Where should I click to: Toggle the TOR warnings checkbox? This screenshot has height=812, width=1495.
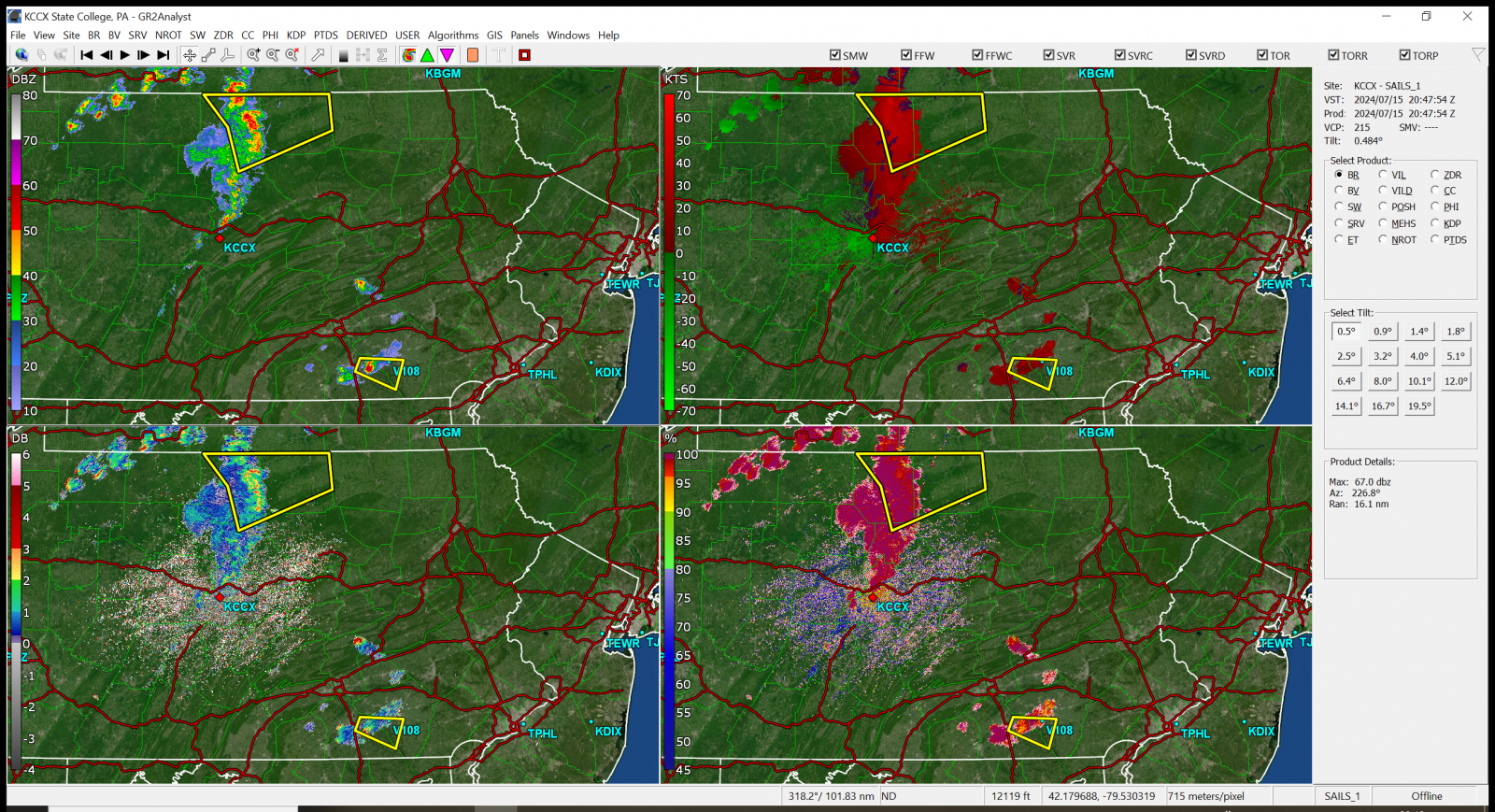(x=1262, y=55)
